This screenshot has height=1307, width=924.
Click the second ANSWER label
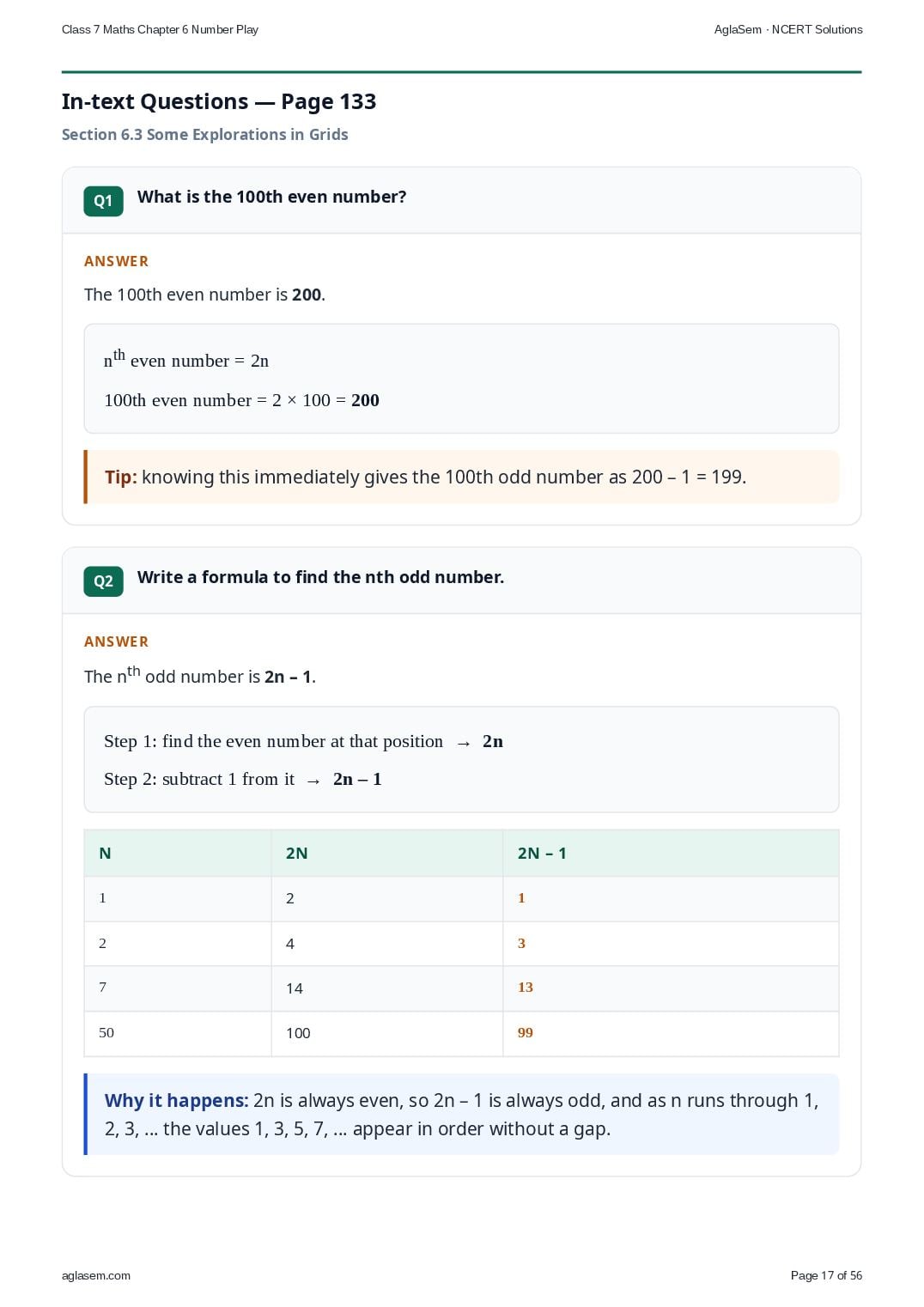[x=117, y=641]
